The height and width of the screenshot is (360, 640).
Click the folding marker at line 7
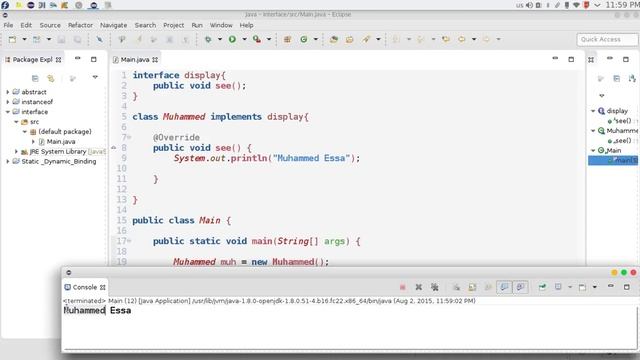(x=129, y=138)
